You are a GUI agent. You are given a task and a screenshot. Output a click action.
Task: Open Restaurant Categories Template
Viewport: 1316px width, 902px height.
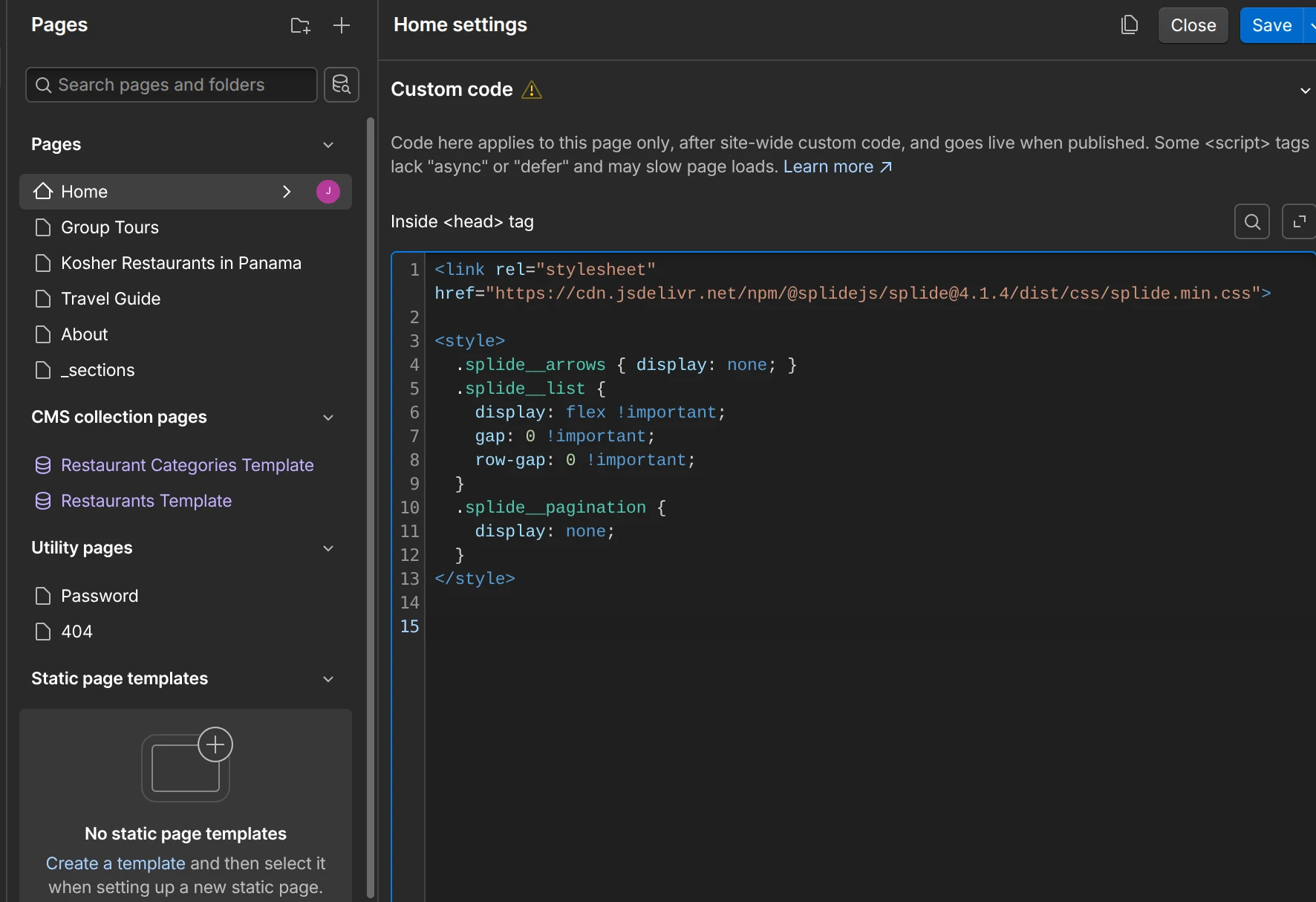(x=187, y=465)
